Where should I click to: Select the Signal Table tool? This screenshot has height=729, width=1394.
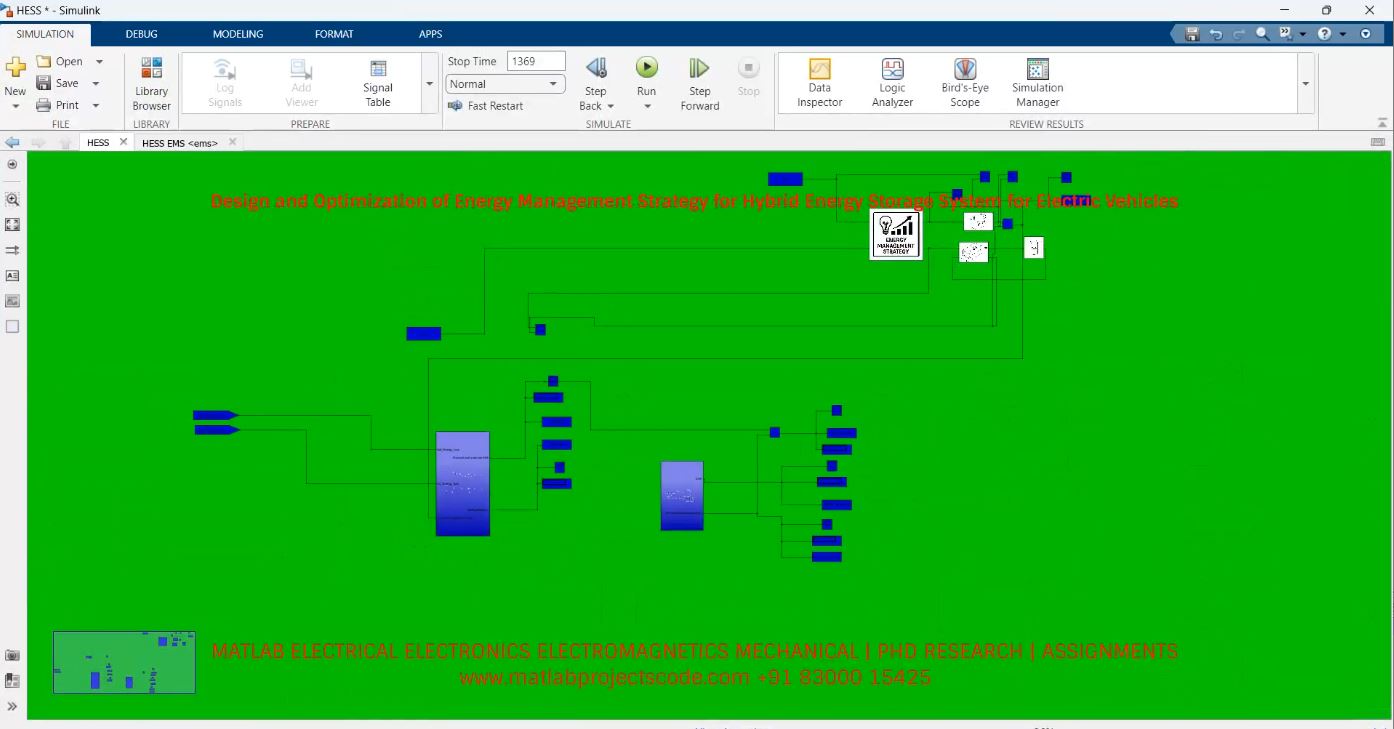point(377,83)
